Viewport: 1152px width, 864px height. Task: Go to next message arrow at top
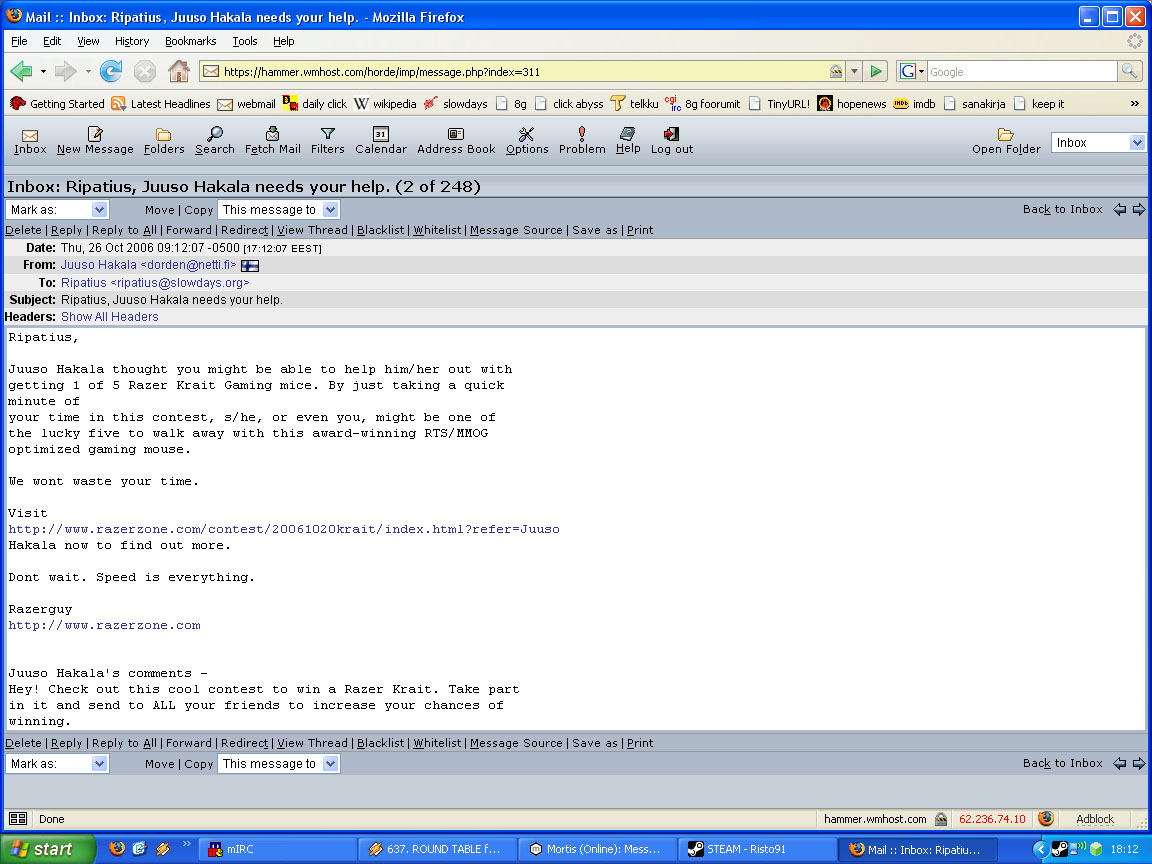[1139, 209]
